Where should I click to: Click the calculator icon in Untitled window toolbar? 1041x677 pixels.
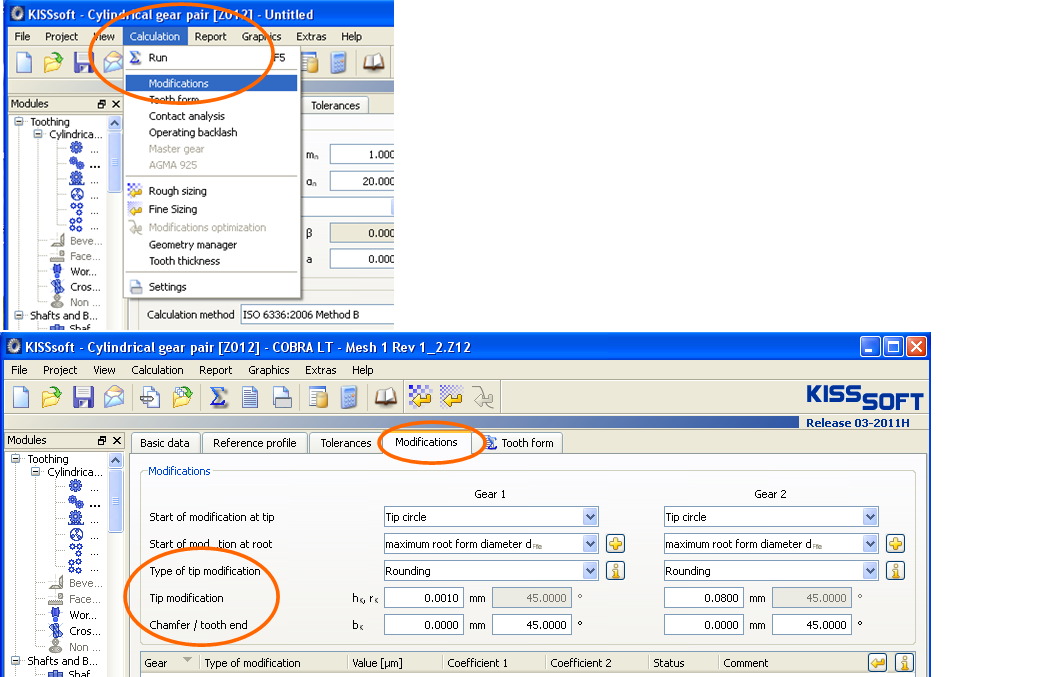(339, 62)
